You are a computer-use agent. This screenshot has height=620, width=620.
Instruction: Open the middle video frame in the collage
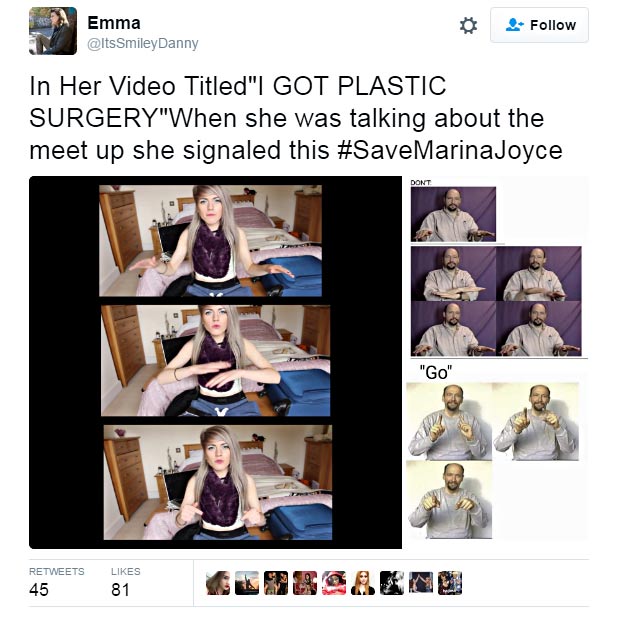coord(215,360)
